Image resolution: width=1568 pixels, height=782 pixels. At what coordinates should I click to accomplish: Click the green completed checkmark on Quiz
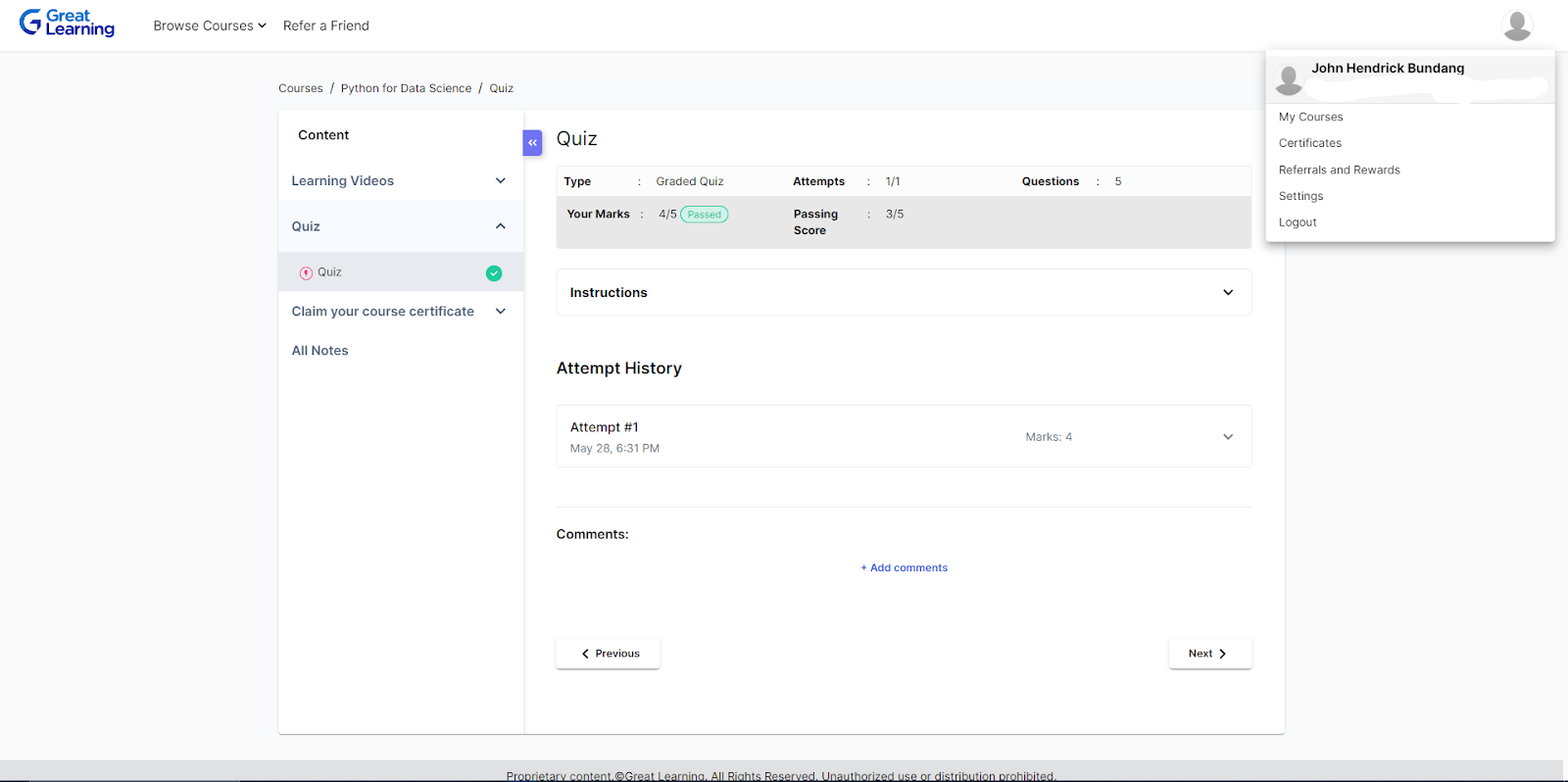[494, 273]
